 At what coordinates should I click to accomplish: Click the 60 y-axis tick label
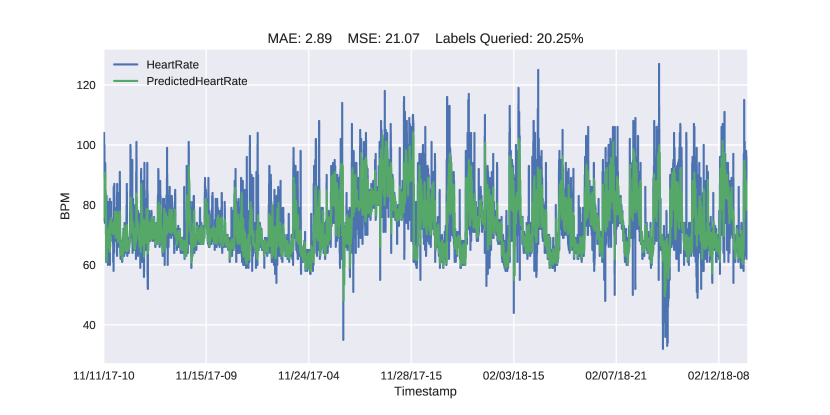click(89, 265)
